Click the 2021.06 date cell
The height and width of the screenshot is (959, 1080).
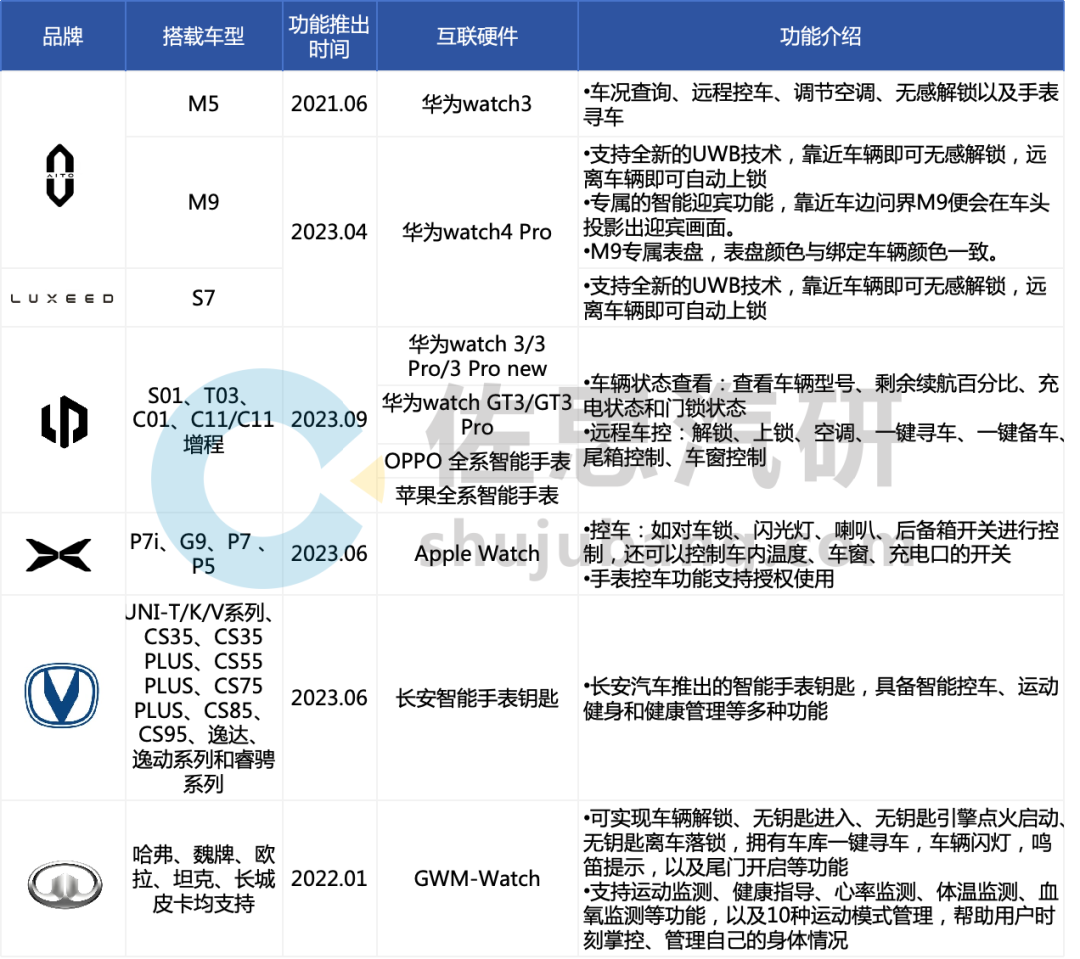(x=329, y=104)
